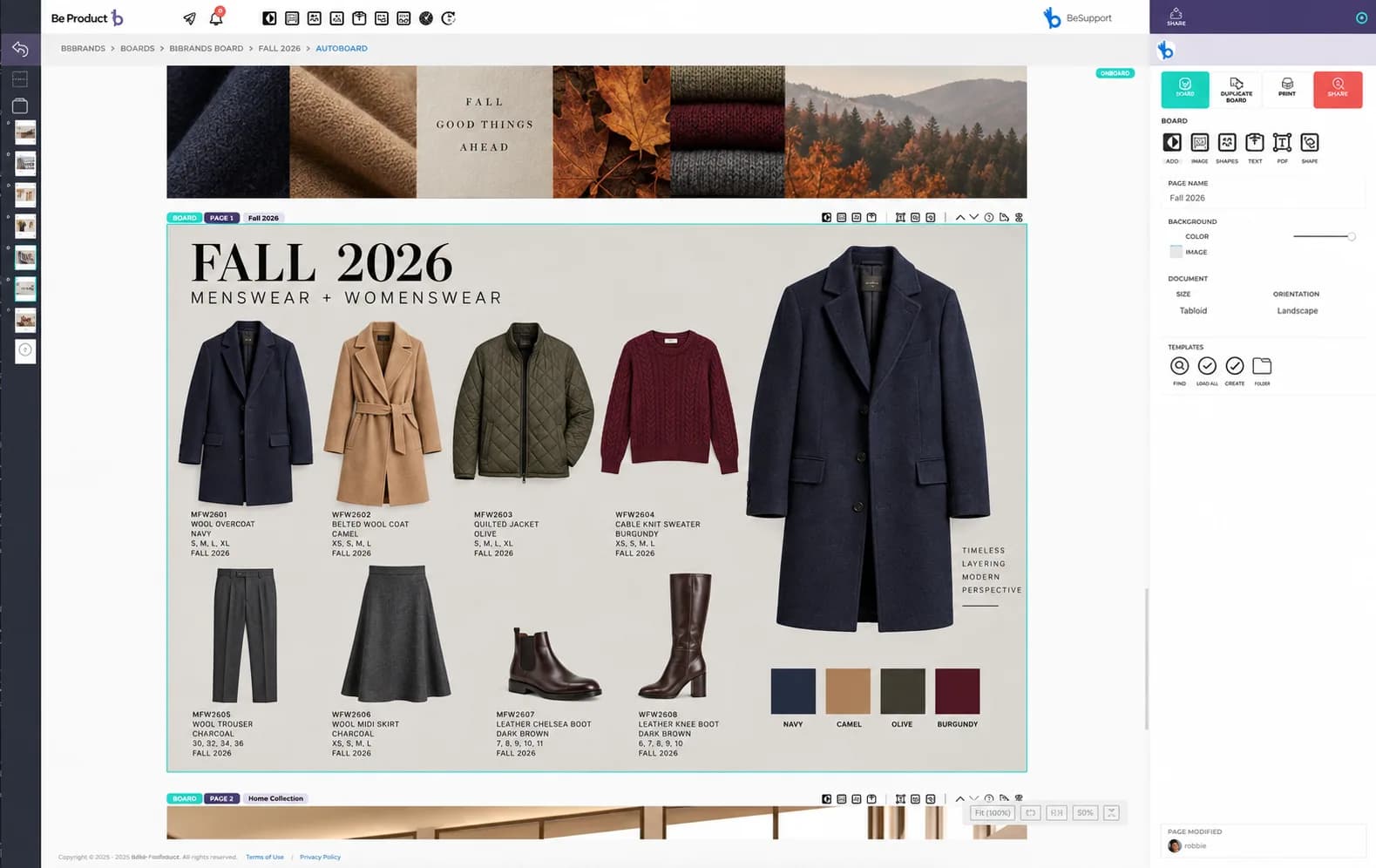Click the Be Product logo
1376x868 pixels.
86,18
